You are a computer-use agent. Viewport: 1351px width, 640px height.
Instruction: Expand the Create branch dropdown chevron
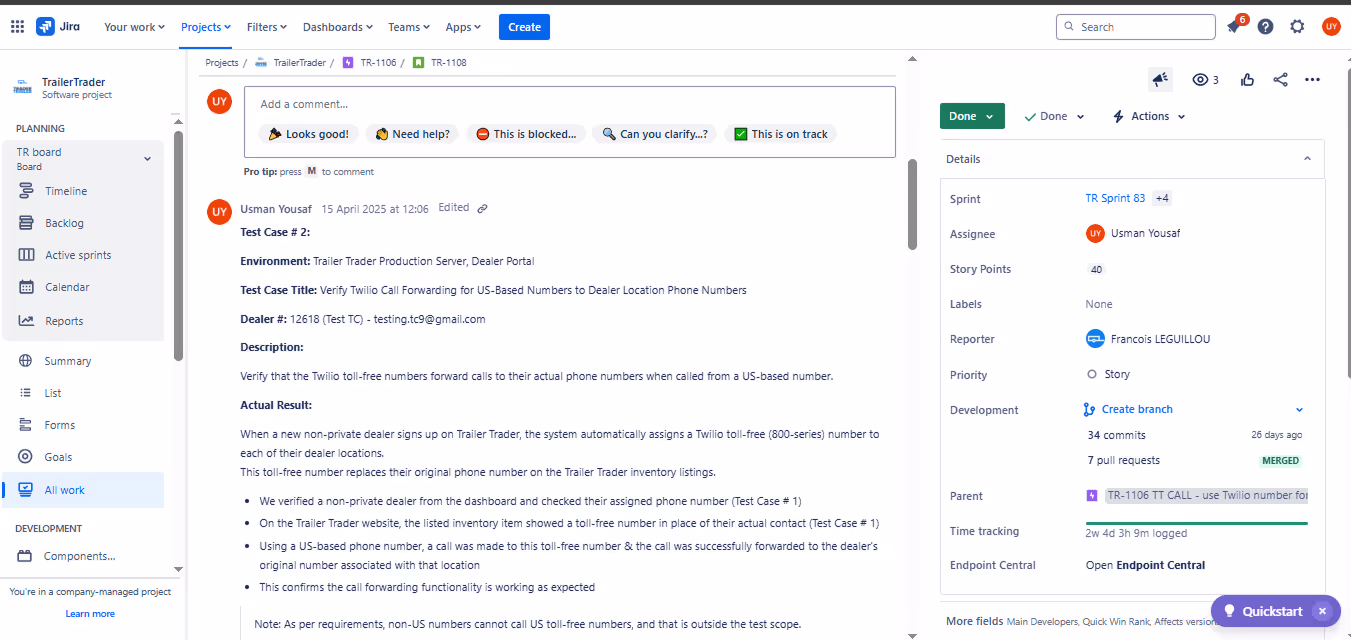tap(1300, 409)
